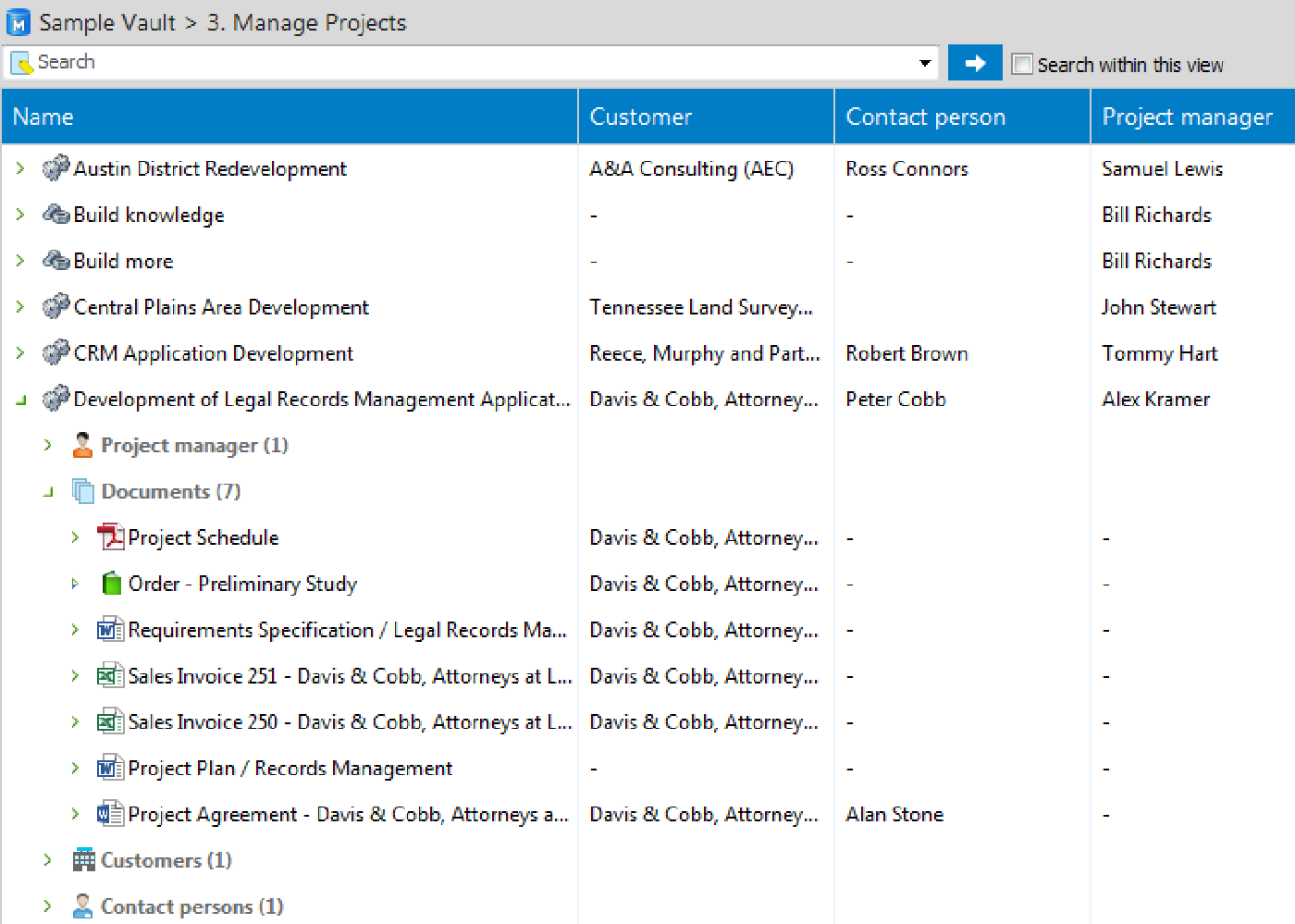Click the documents stack icon beside Documents (7)
The image size is (1295, 924).
[83, 491]
